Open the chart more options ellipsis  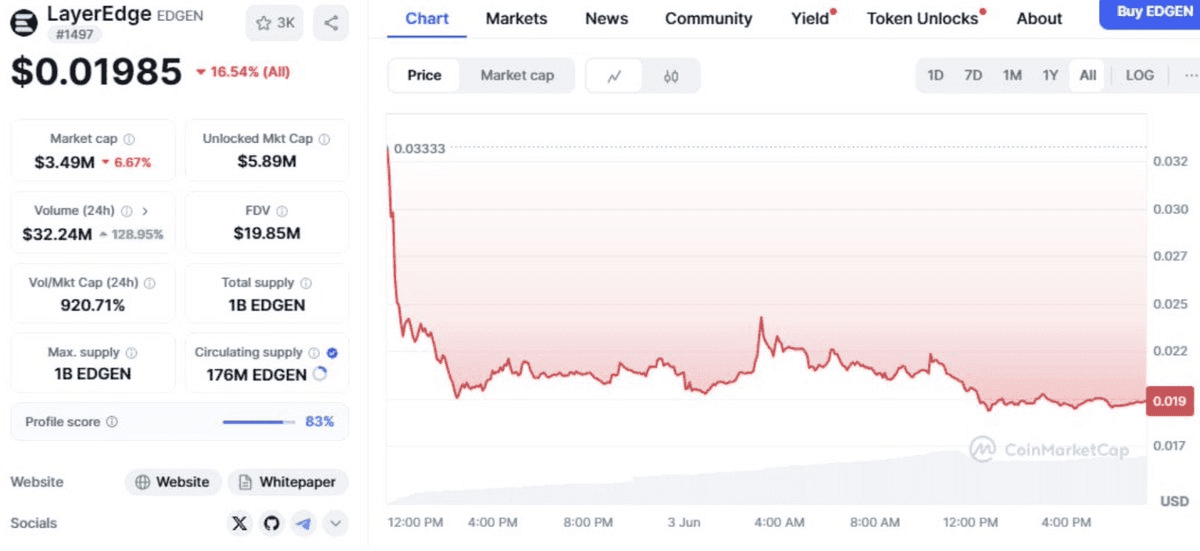point(1190,75)
